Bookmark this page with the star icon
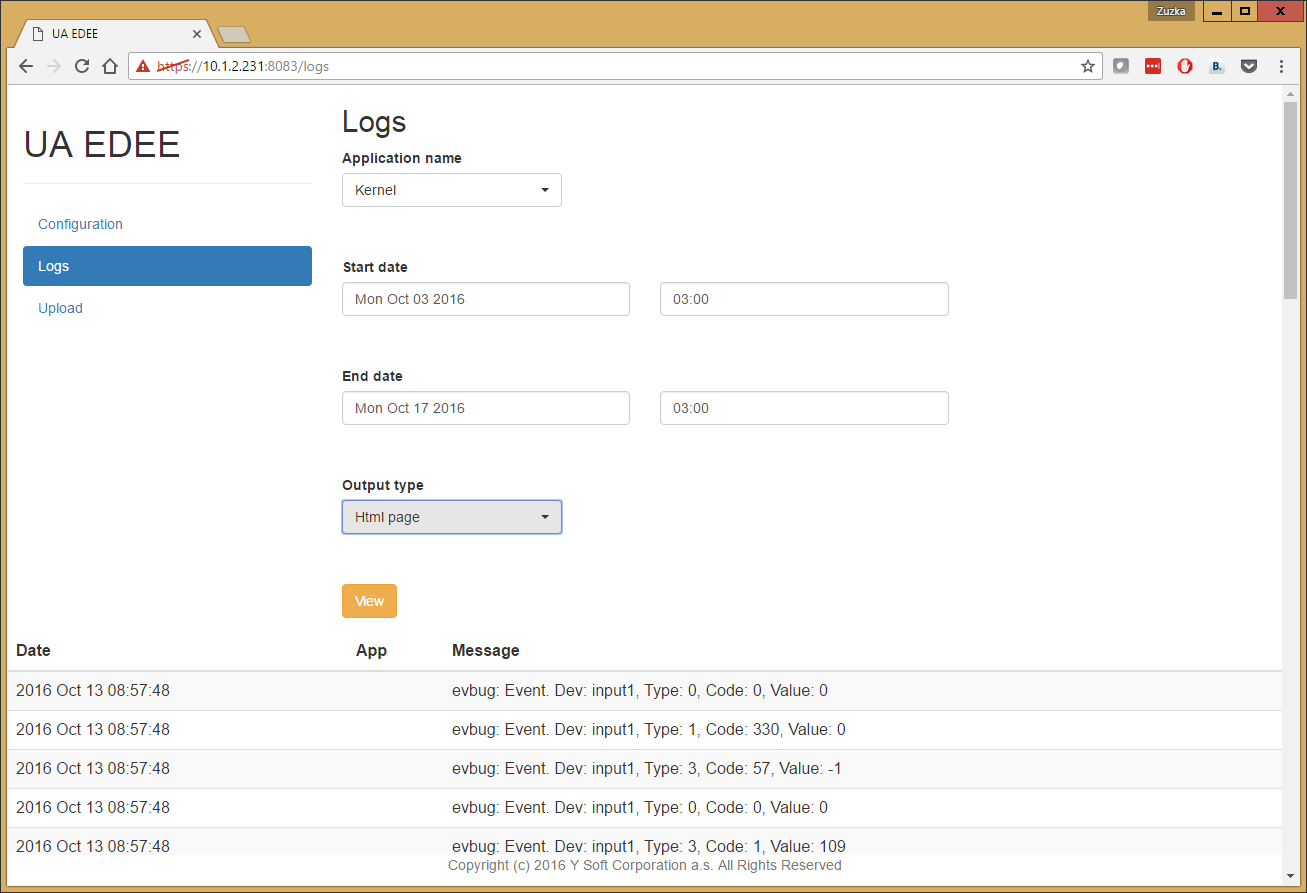 point(1087,66)
